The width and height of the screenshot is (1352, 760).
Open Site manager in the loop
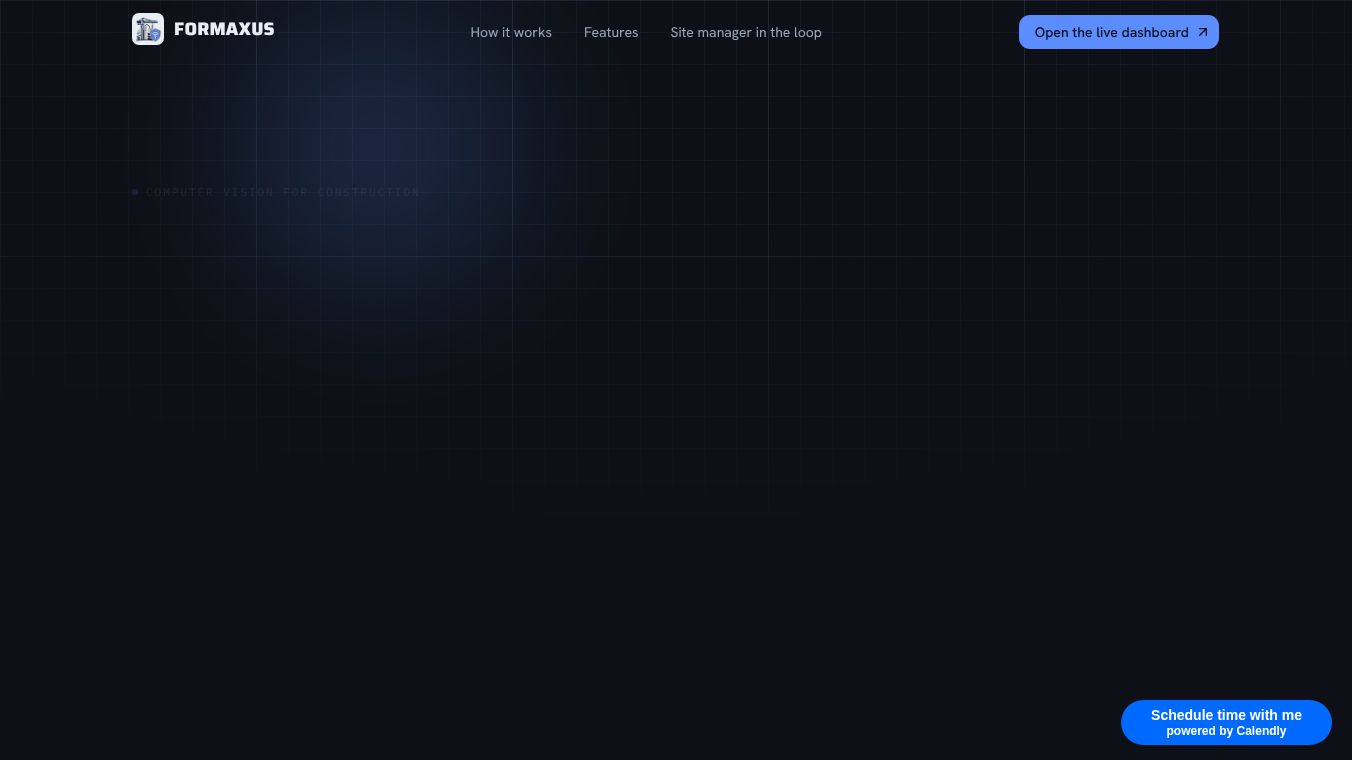click(746, 32)
